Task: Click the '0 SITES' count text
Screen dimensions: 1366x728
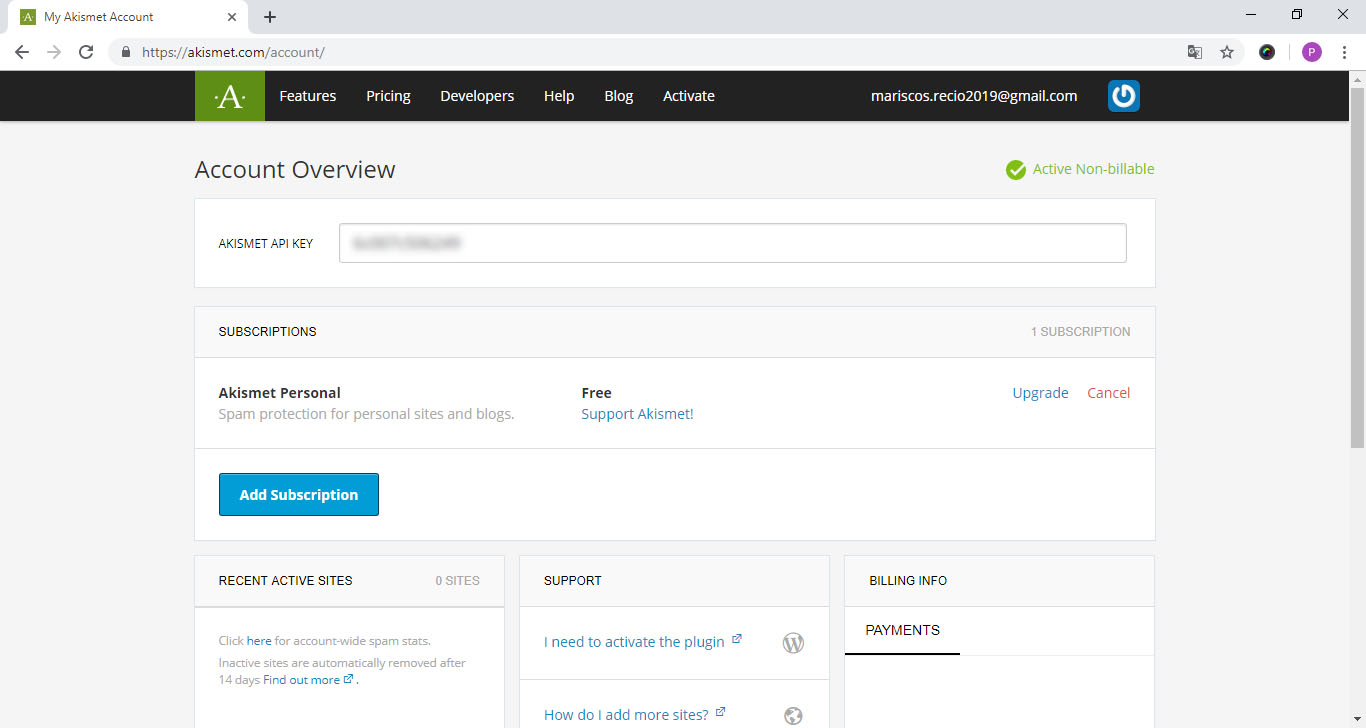Action: click(457, 581)
